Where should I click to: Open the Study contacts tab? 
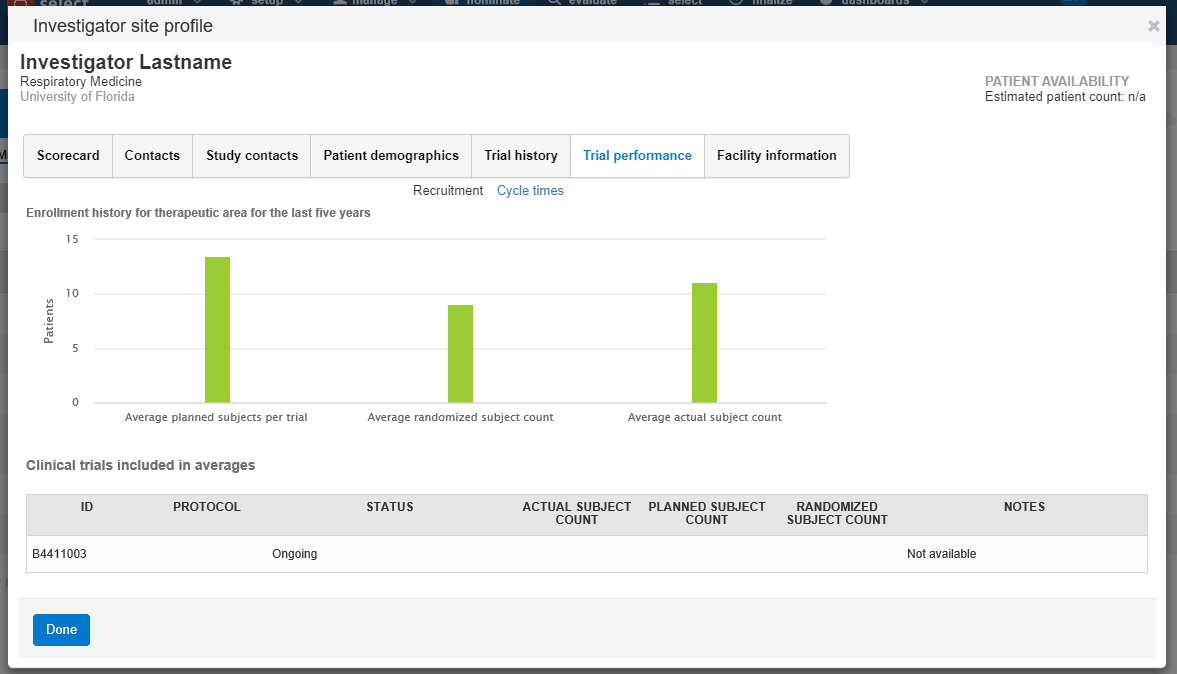pyautogui.click(x=252, y=155)
